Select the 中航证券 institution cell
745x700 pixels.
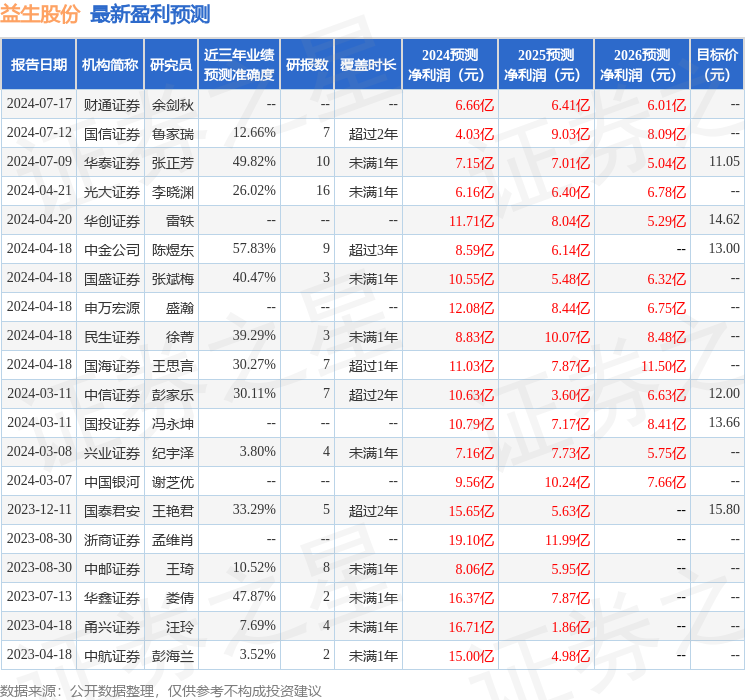(112, 656)
